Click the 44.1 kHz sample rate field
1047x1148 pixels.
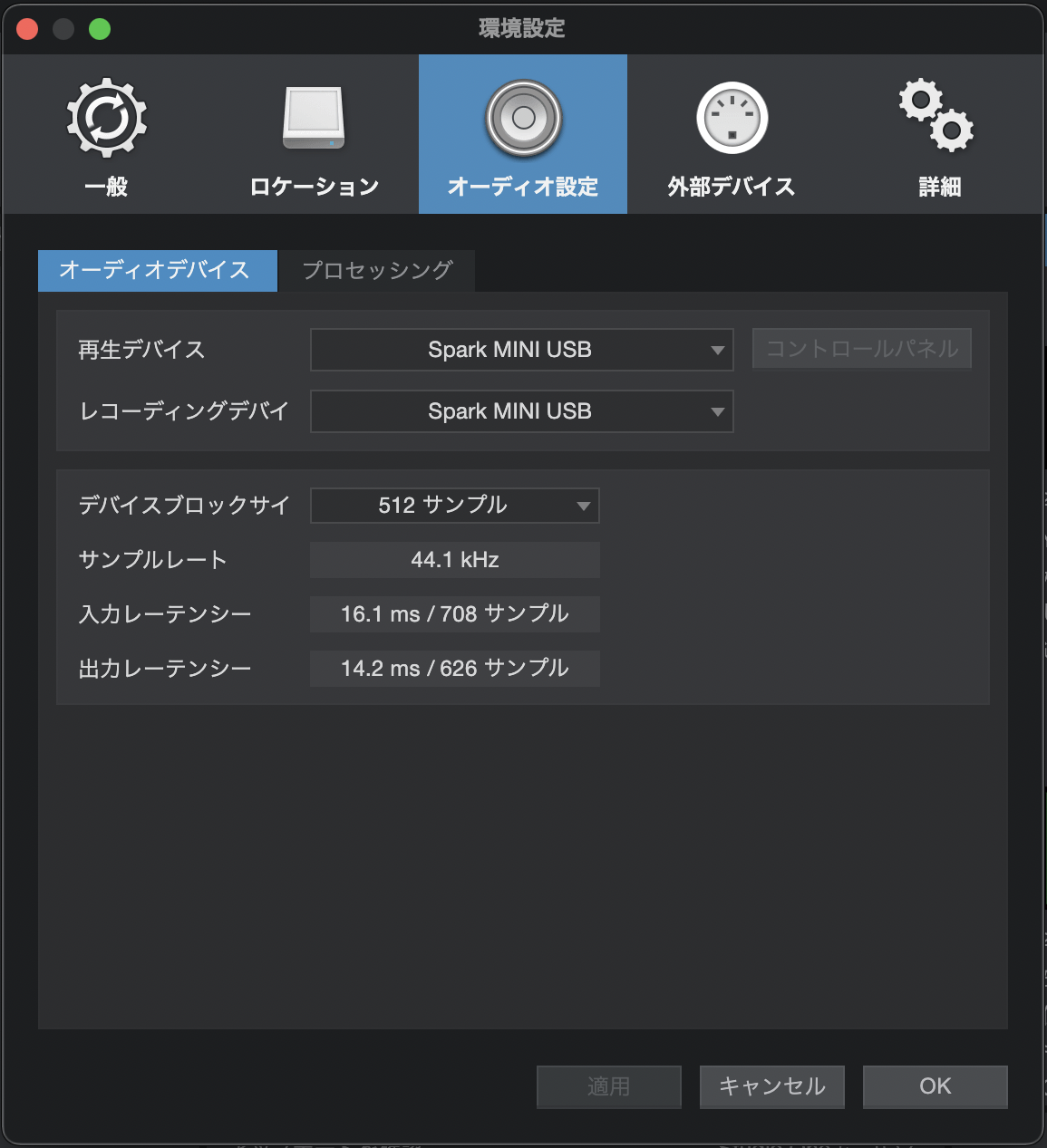coord(454,560)
